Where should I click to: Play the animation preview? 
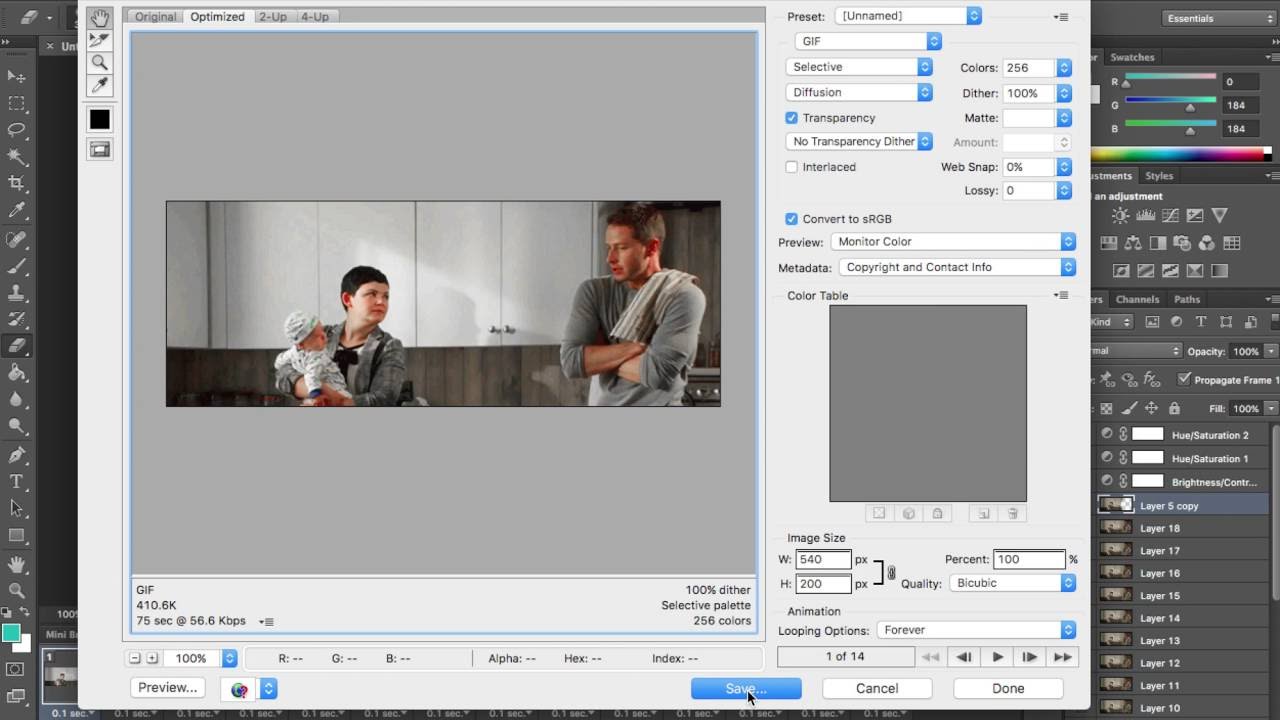click(997, 657)
